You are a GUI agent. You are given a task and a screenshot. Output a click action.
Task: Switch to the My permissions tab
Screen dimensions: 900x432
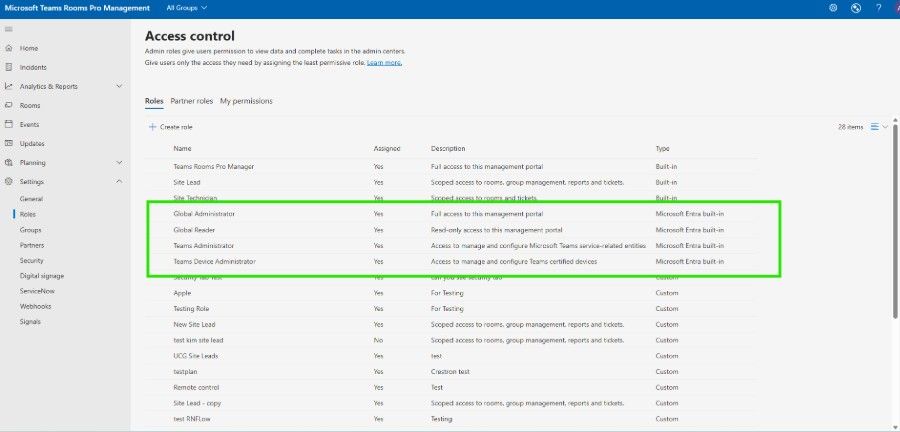pos(246,101)
